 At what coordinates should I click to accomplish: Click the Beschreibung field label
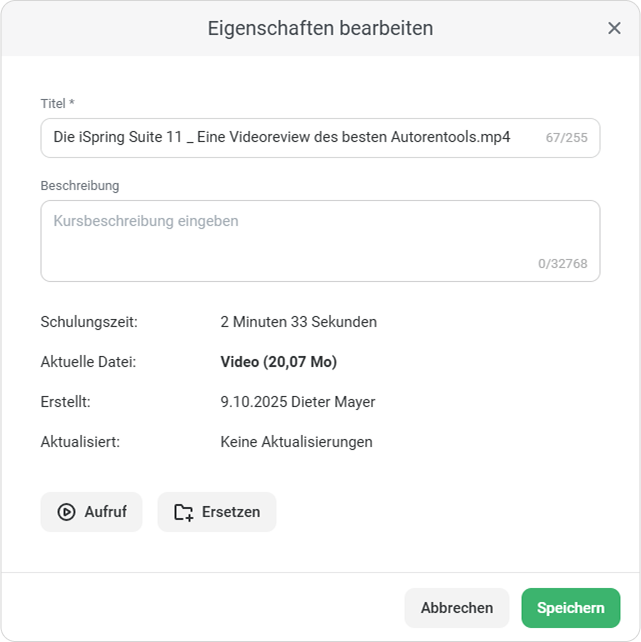click(x=80, y=186)
